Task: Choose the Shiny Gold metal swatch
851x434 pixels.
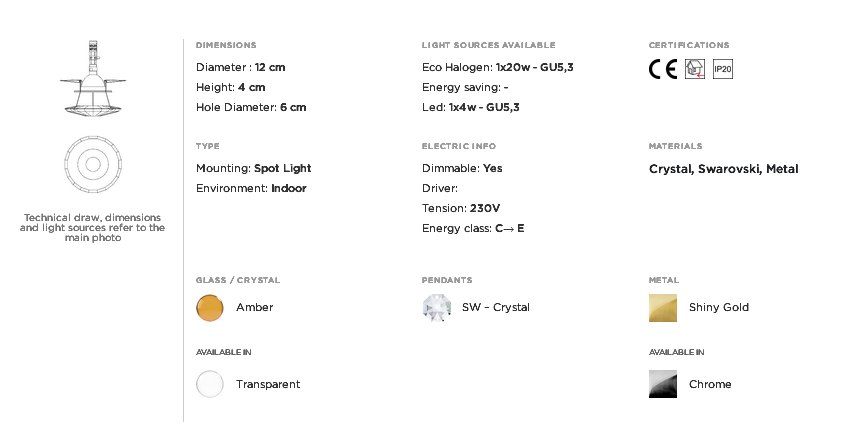Action: tap(663, 308)
